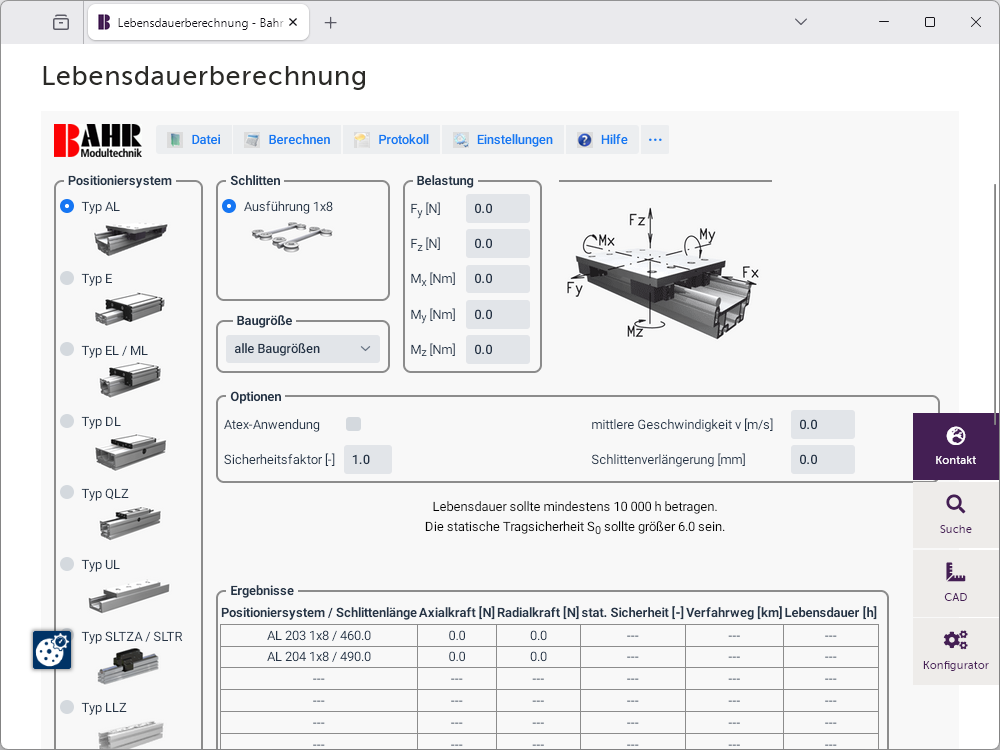
Task: Click the Protokoll button
Action: 392,140
